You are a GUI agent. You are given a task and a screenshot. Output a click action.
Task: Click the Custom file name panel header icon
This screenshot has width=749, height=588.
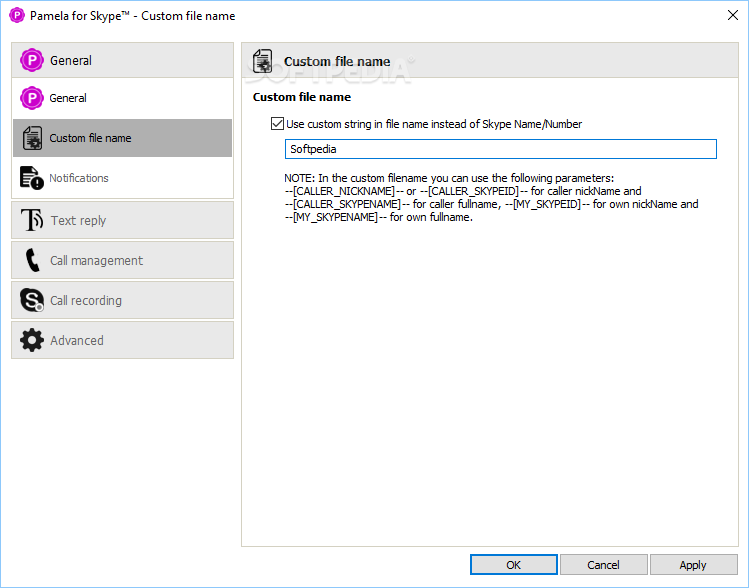tap(263, 61)
